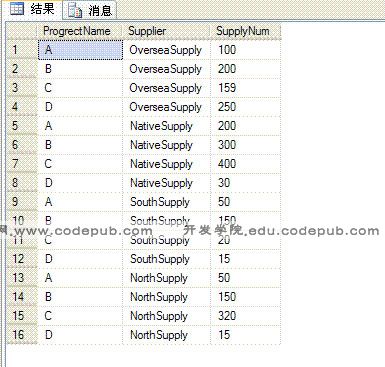The height and width of the screenshot is (367, 385).
Task: Select row header number 4
Action: click(22, 107)
